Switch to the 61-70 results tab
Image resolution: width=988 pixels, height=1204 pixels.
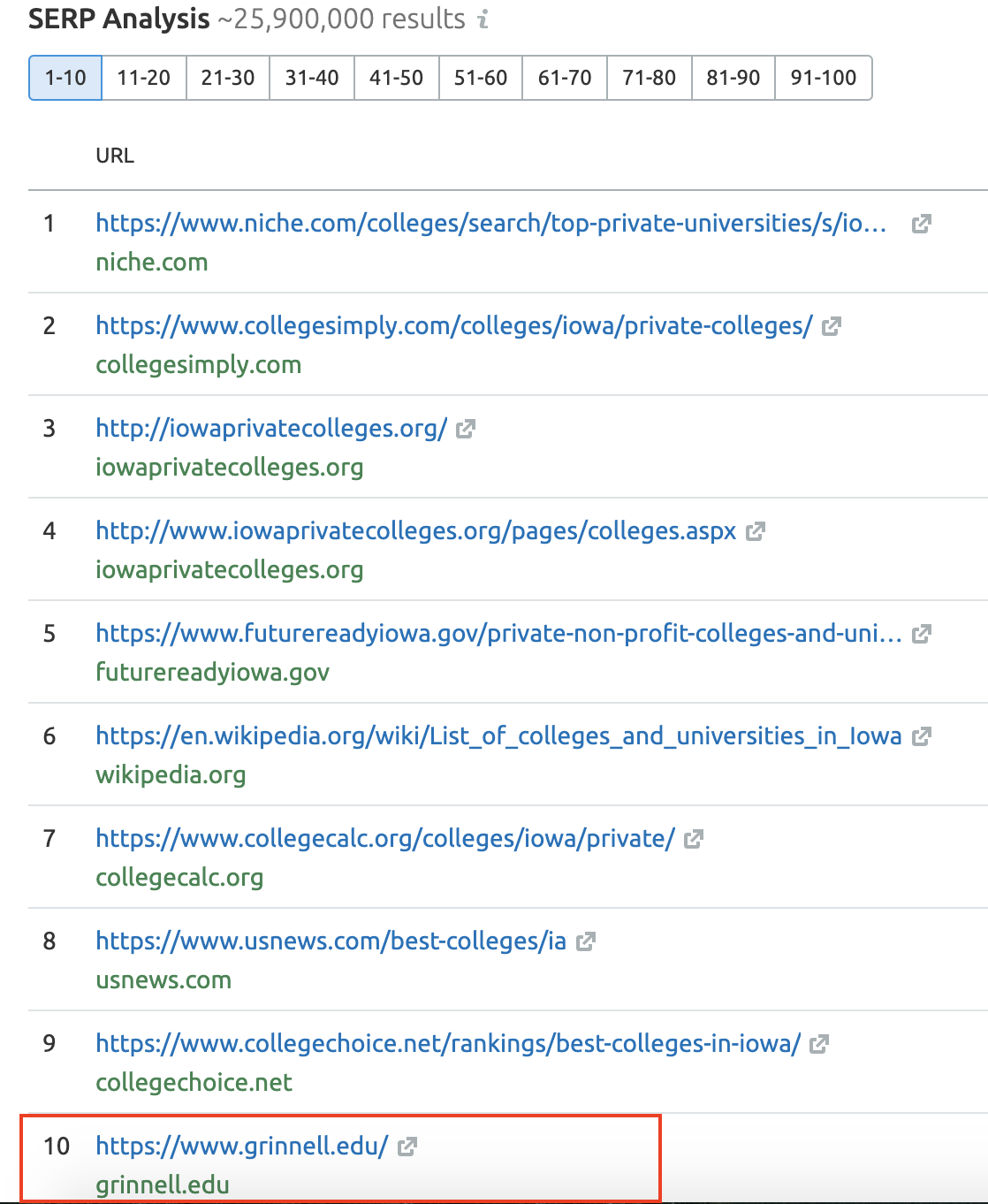(565, 78)
